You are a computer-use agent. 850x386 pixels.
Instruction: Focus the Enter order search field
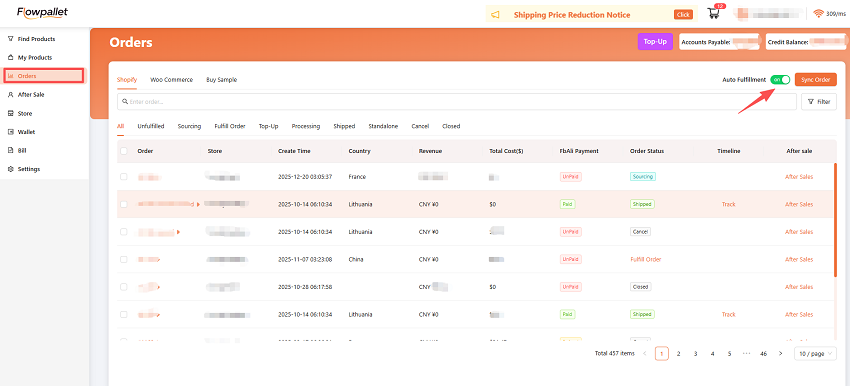[x=457, y=101]
